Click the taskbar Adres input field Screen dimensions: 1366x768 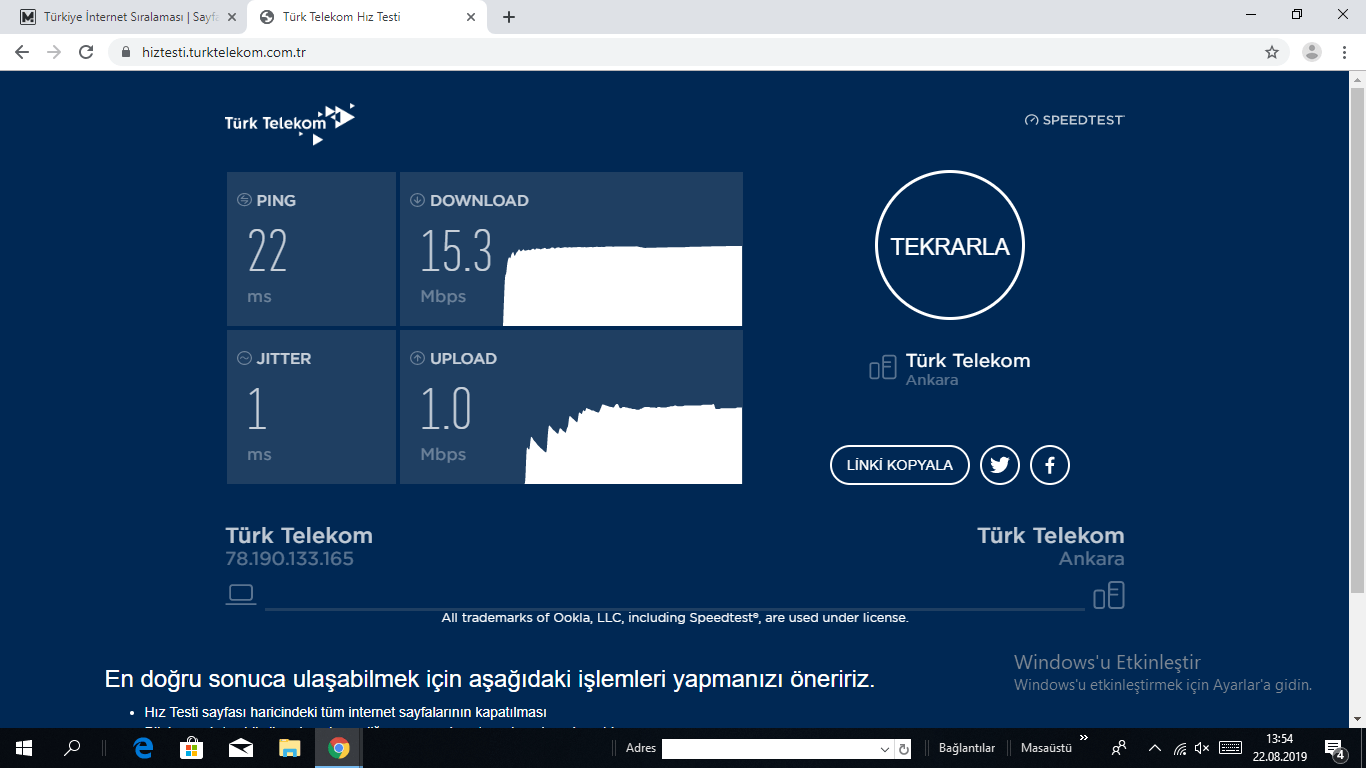(x=769, y=749)
